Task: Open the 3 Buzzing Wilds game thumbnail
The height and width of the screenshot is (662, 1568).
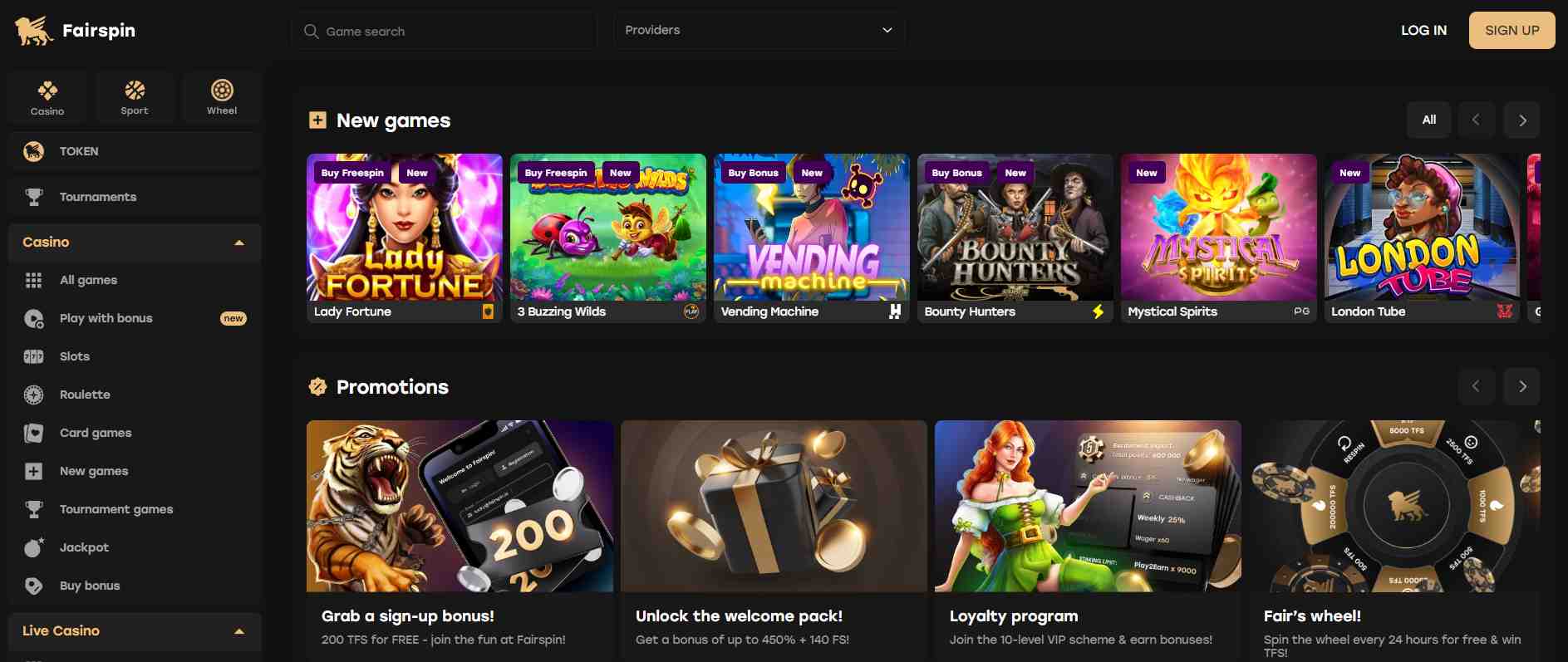Action: coord(608,238)
